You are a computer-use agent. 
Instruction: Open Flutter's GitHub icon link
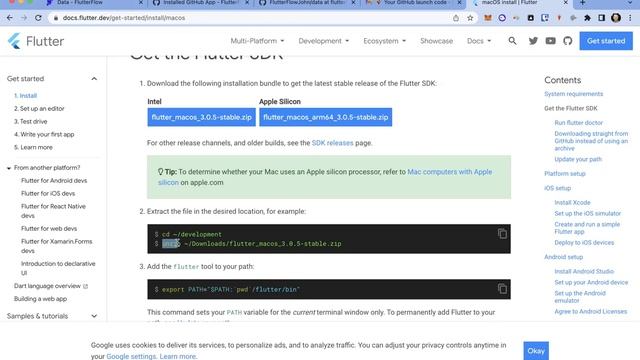coord(567,41)
